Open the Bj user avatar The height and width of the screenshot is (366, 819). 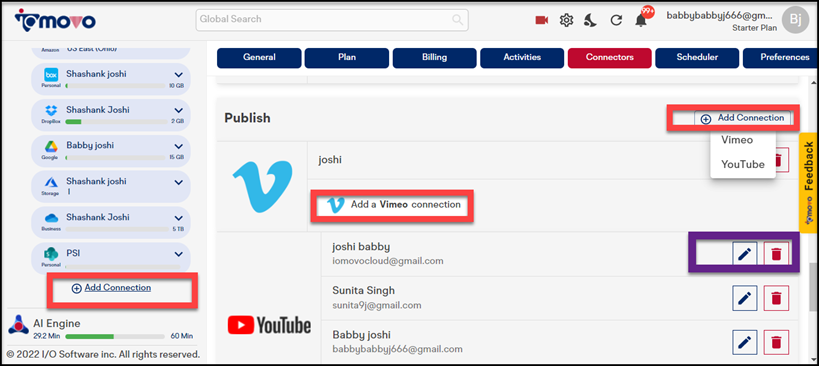pos(795,20)
